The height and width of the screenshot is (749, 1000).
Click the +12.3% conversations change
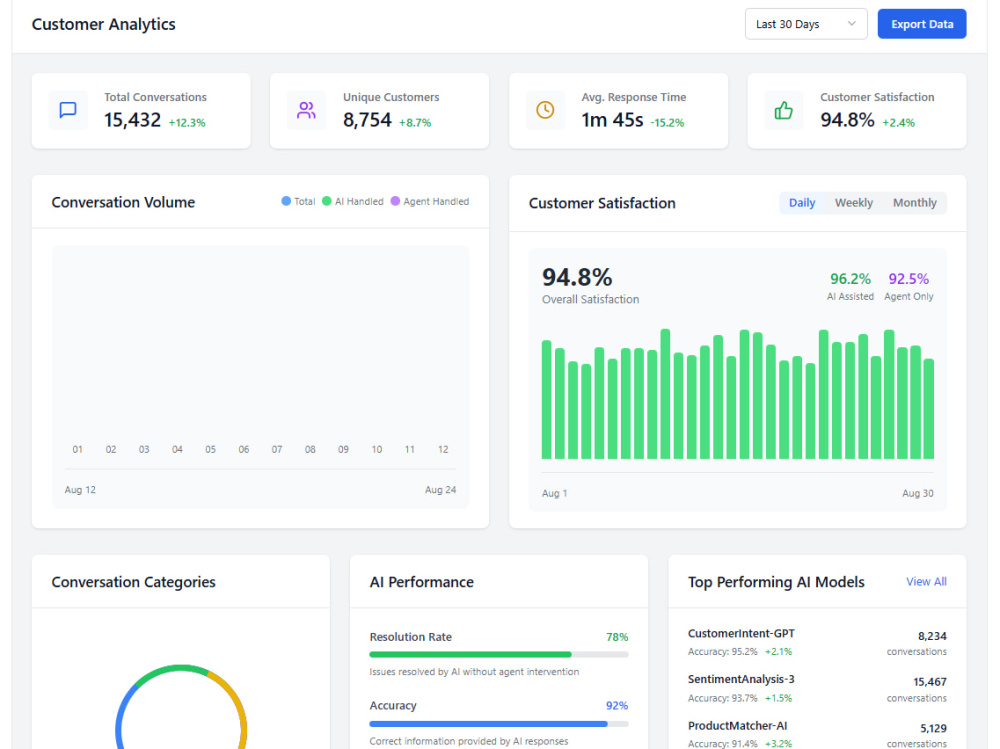point(187,122)
